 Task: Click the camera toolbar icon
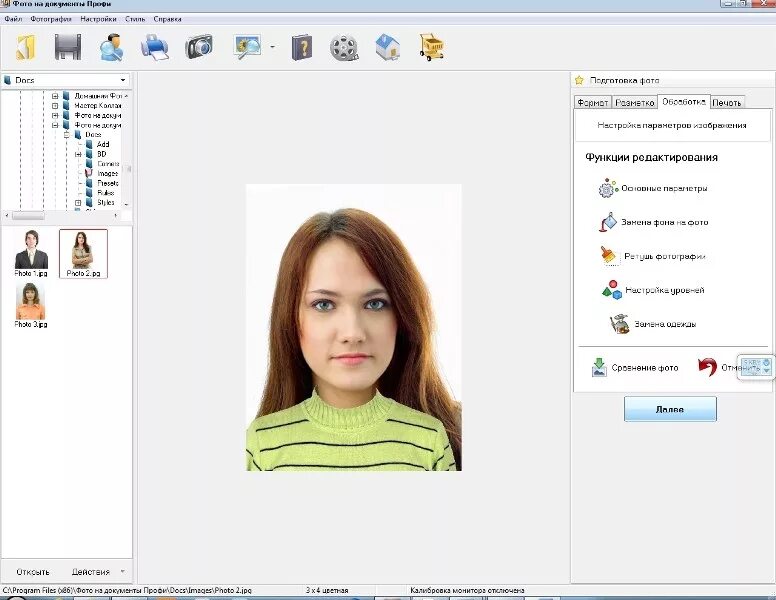coord(199,47)
